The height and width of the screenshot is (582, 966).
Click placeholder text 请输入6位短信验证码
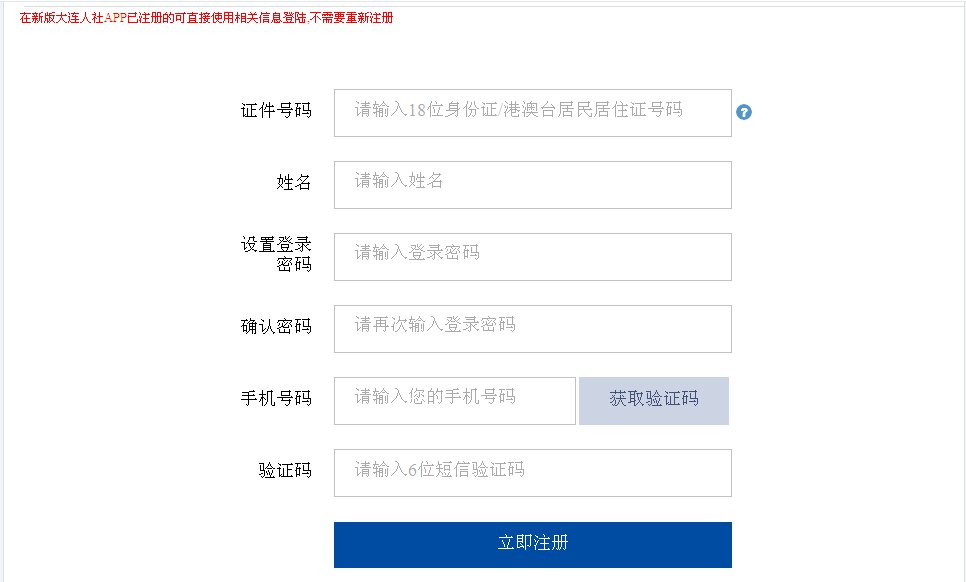coord(439,470)
